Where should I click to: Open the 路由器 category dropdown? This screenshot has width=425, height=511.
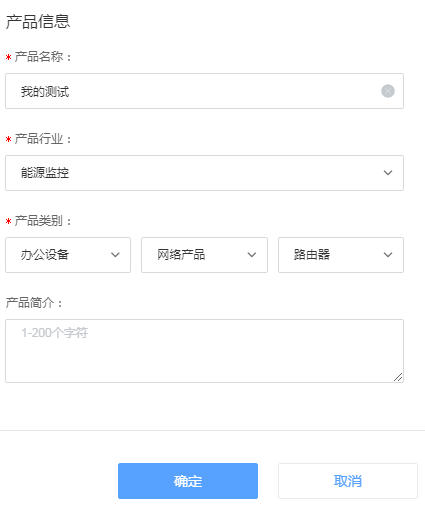(x=341, y=255)
